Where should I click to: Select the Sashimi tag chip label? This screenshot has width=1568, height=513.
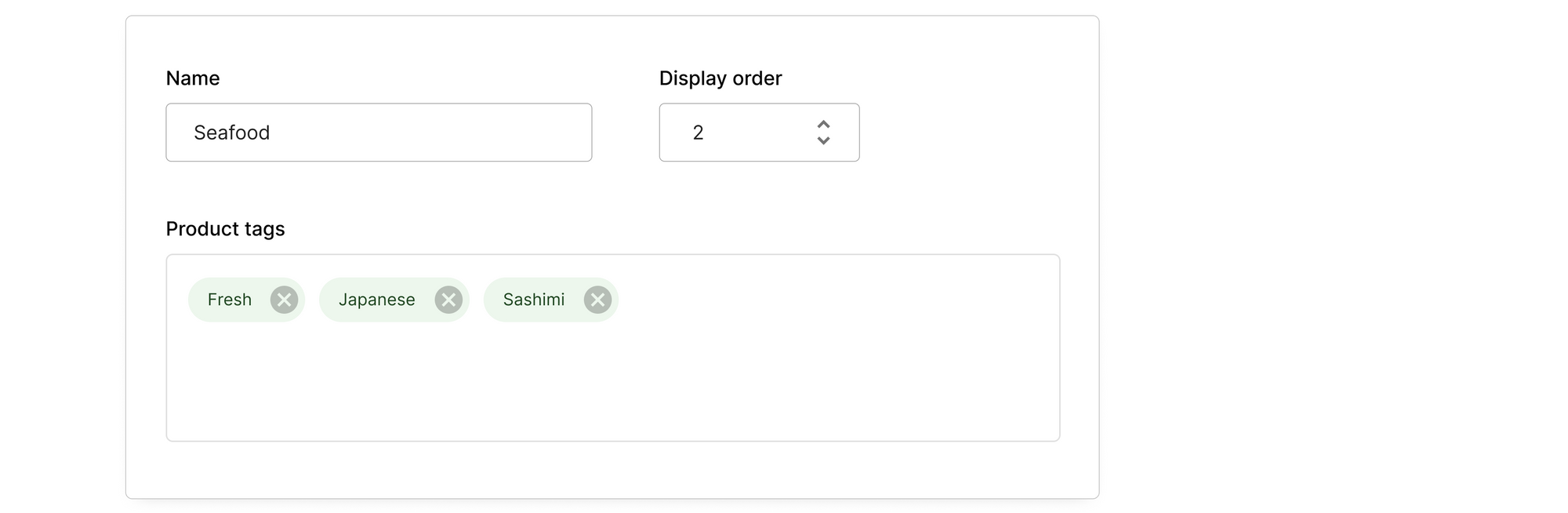(x=534, y=300)
